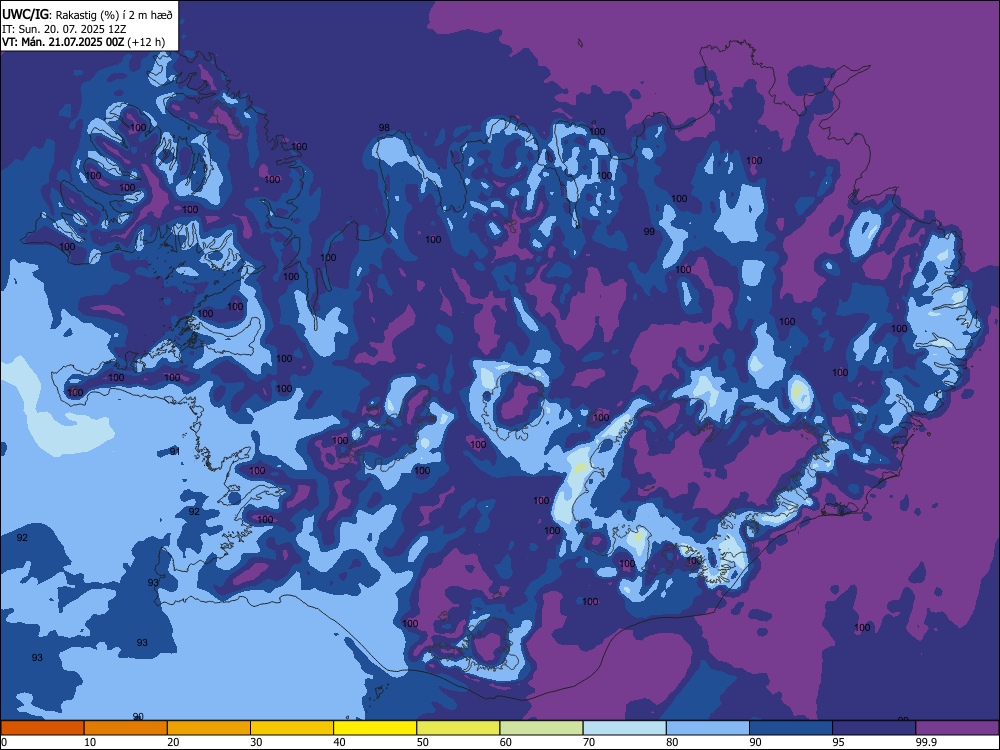The image size is (1000, 750).
Task: Select the legend tick label '95'
Action: 838,742
